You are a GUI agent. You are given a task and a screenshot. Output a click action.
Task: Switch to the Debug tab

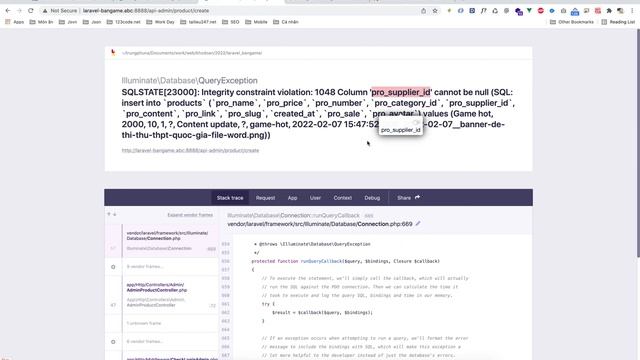372,198
